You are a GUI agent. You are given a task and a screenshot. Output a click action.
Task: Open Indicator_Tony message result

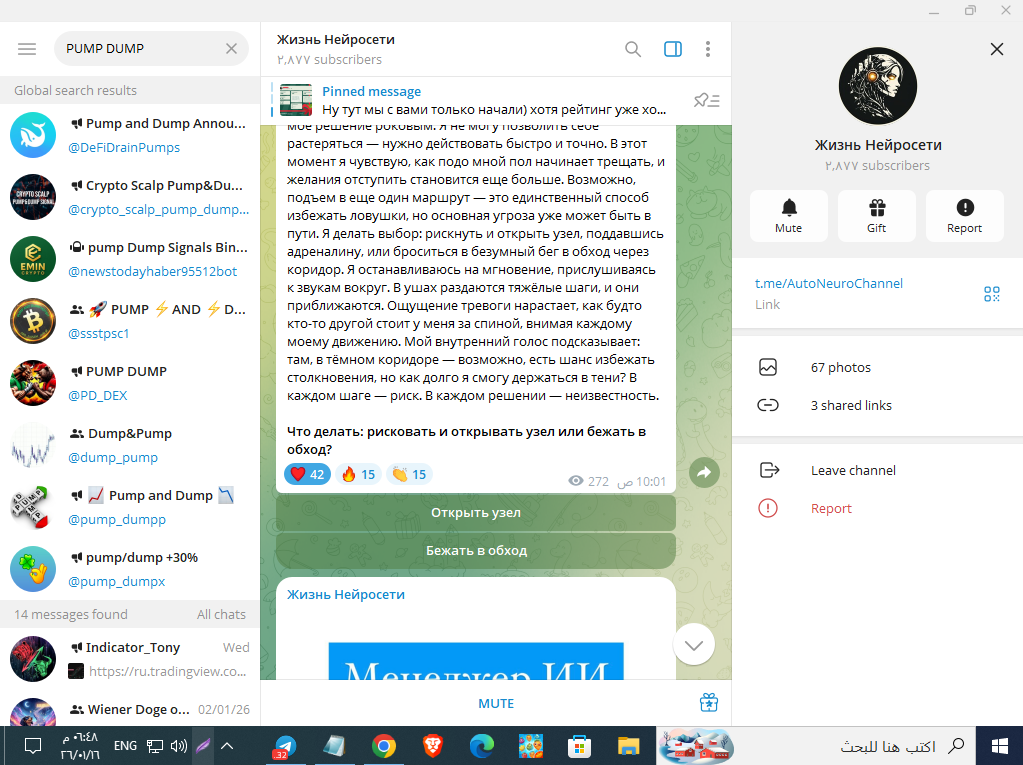(130, 659)
